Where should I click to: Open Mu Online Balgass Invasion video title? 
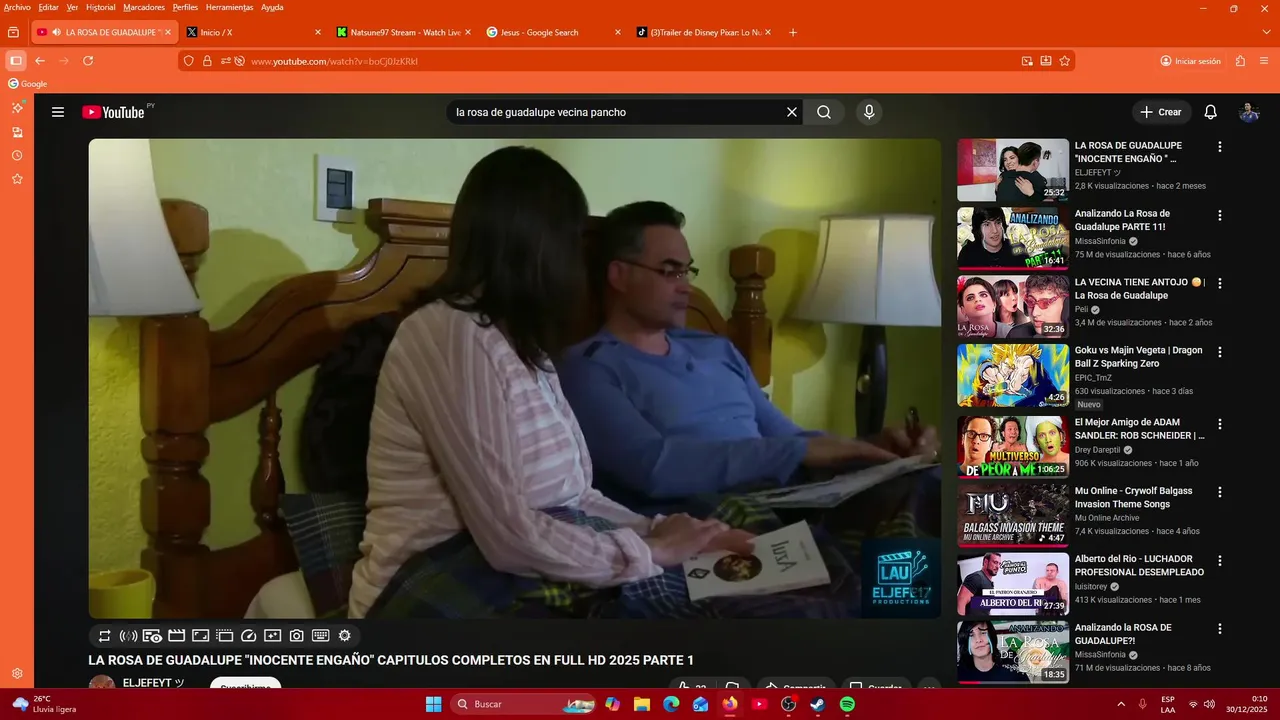coord(1136,498)
